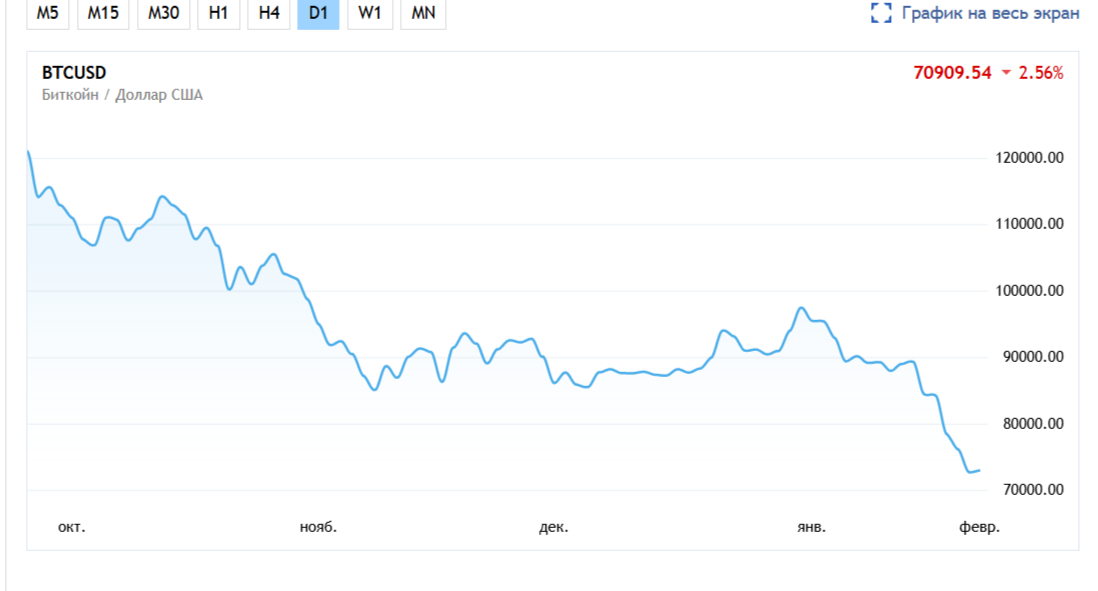This screenshot has width=1098, height=591.
Task: Switch chart to H4 timeframe
Action: coord(268,14)
